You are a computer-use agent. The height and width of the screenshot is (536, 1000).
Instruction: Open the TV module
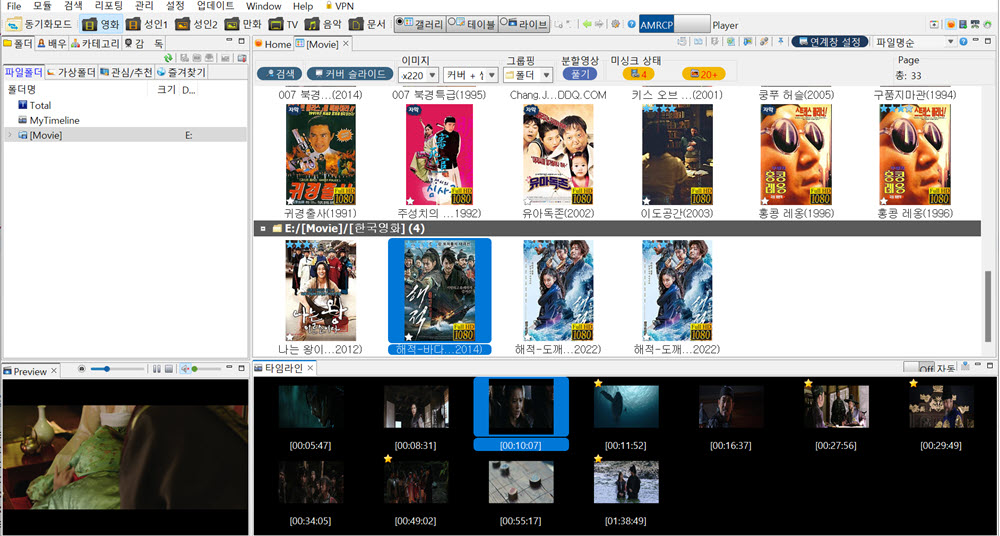coord(284,24)
